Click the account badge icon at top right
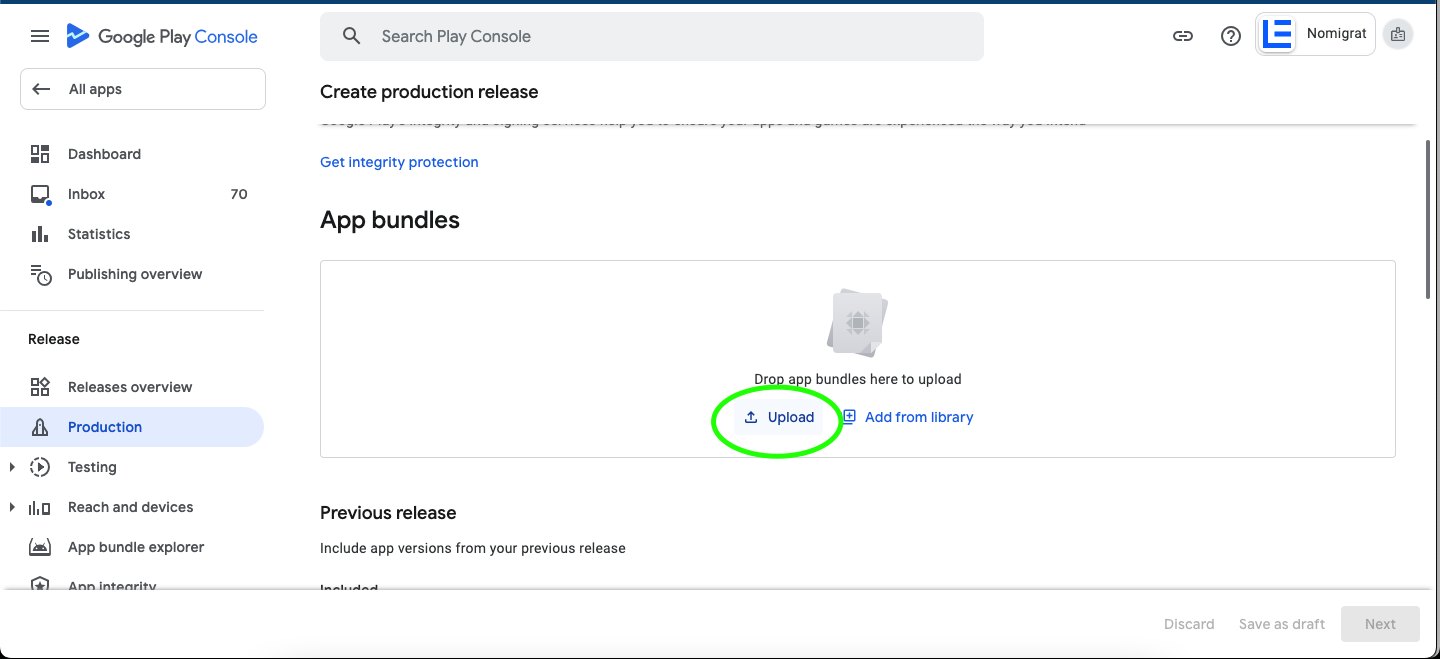 tap(1397, 33)
